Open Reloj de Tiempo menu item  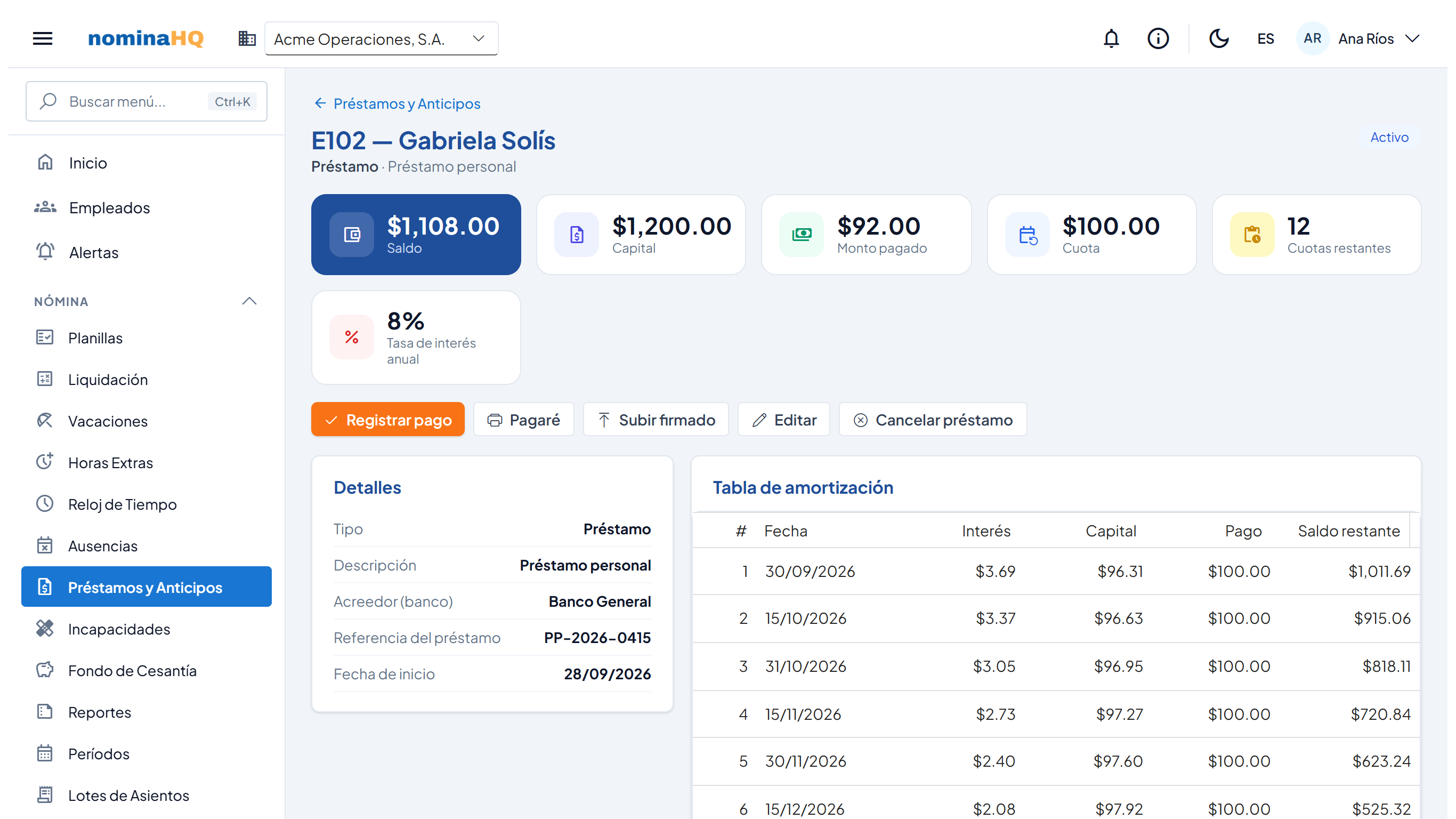[x=147, y=504]
